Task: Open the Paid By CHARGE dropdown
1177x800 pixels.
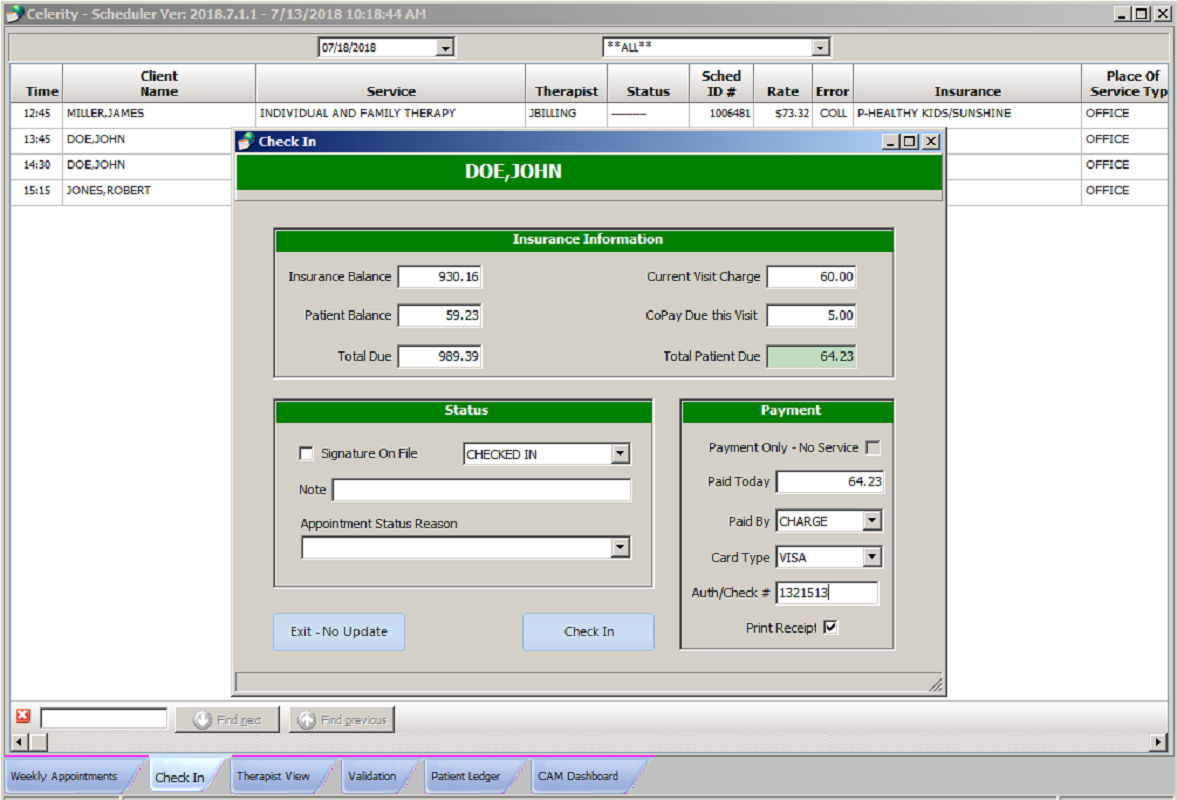Action: (x=871, y=520)
